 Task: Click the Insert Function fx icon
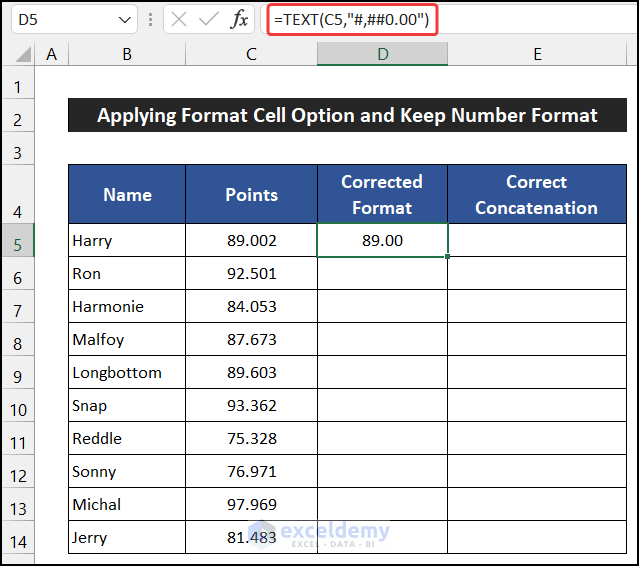239,20
